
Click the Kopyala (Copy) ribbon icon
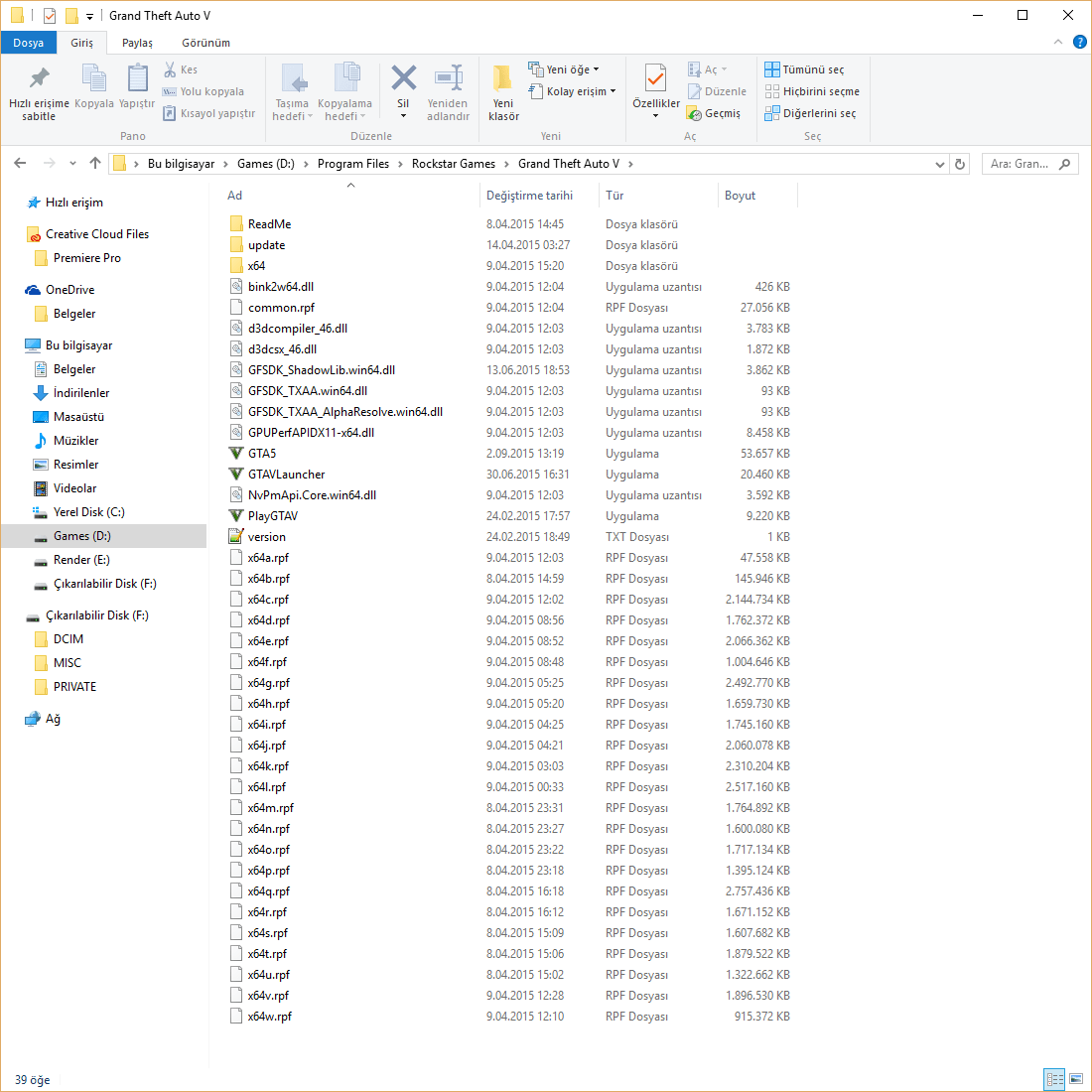click(93, 89)
